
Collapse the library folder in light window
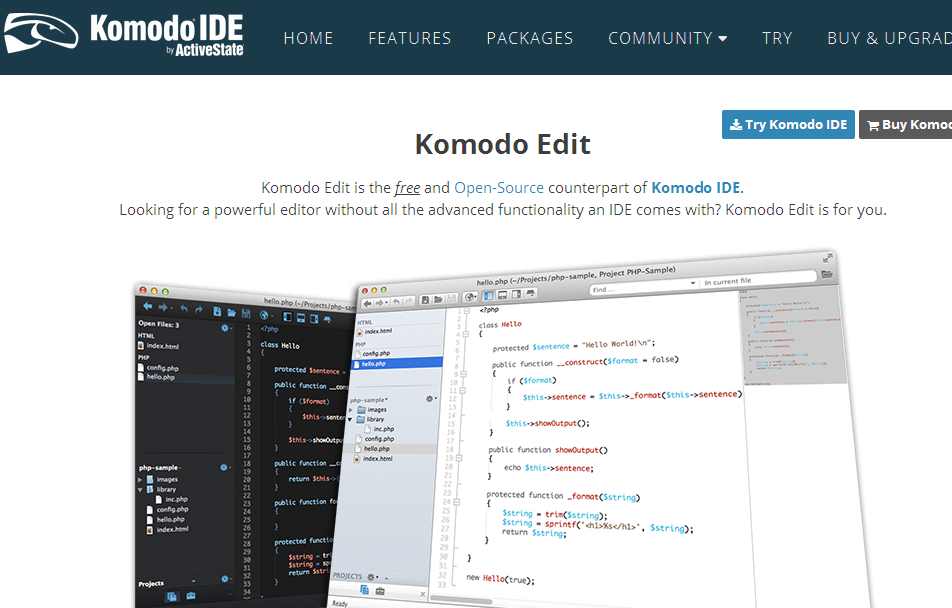click(350, 419)
